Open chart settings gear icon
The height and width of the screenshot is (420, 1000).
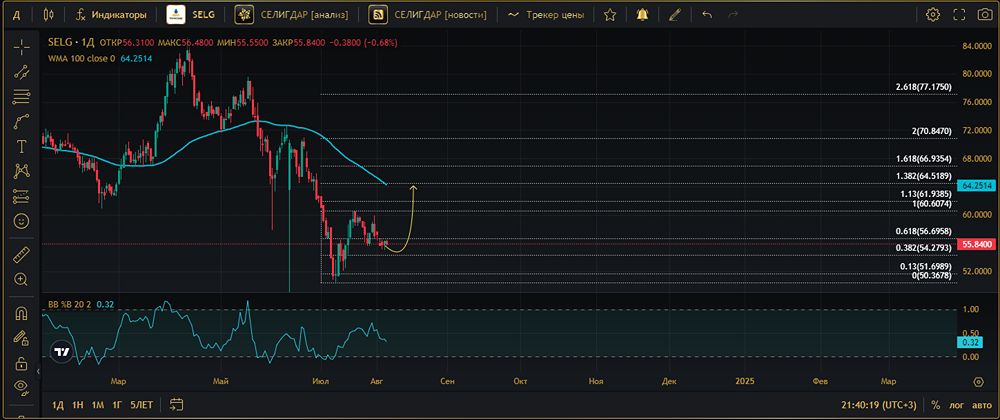[932, 14]
